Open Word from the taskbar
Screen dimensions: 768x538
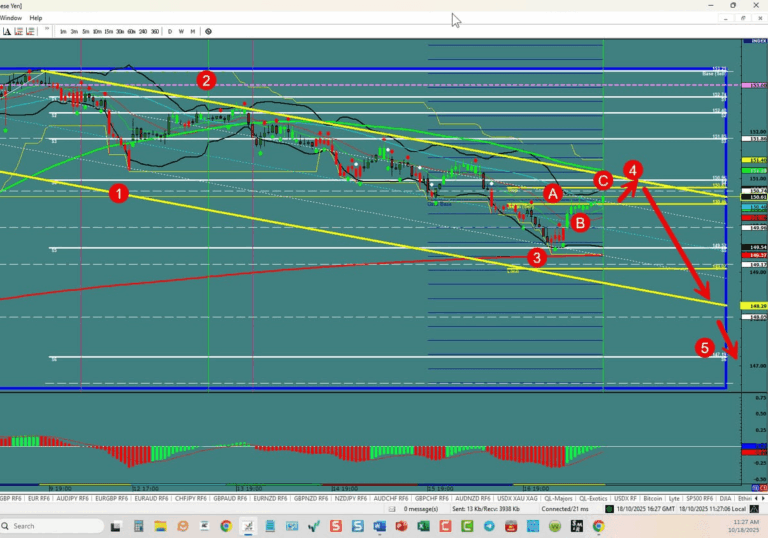[379, 527]
